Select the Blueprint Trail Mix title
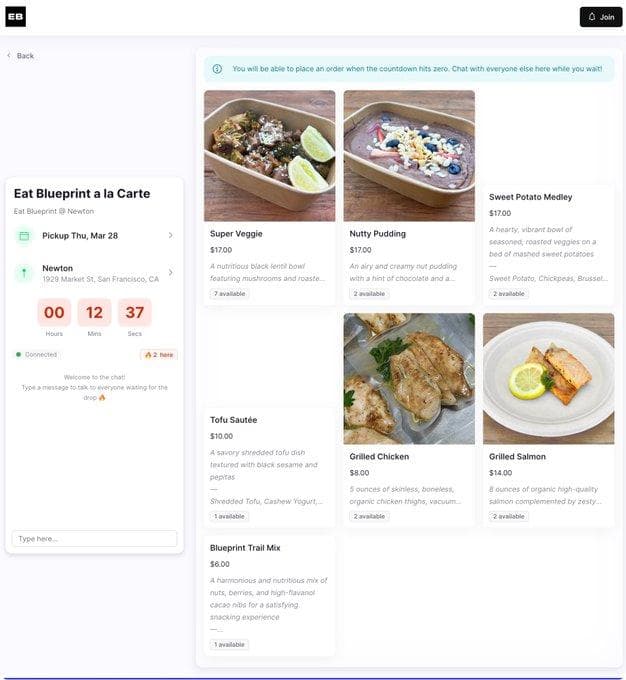The image size is (626, 680). pos(245,548)
